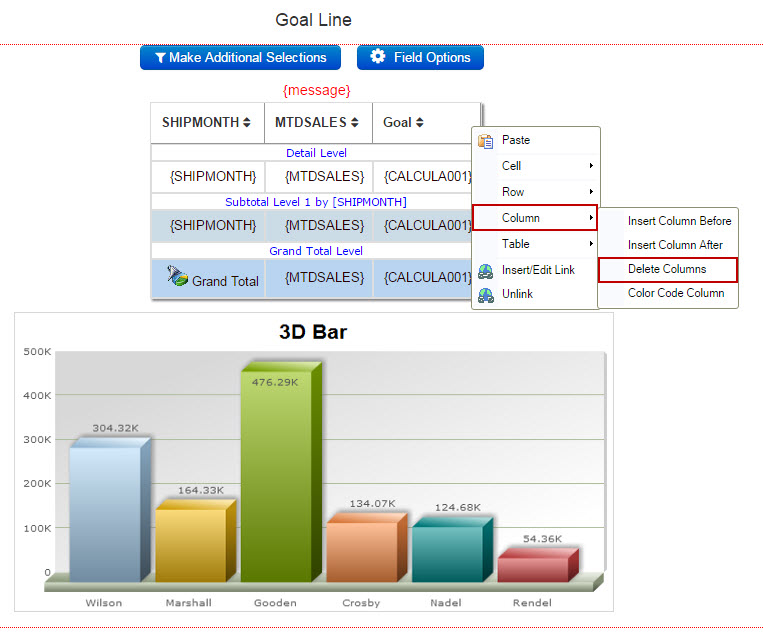Click the {message} placeholder text

(x=317, y=90)
